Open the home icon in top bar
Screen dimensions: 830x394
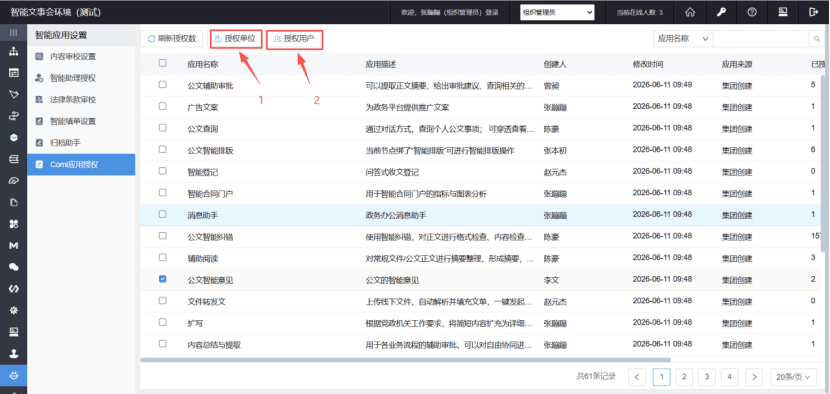(690, 12)
